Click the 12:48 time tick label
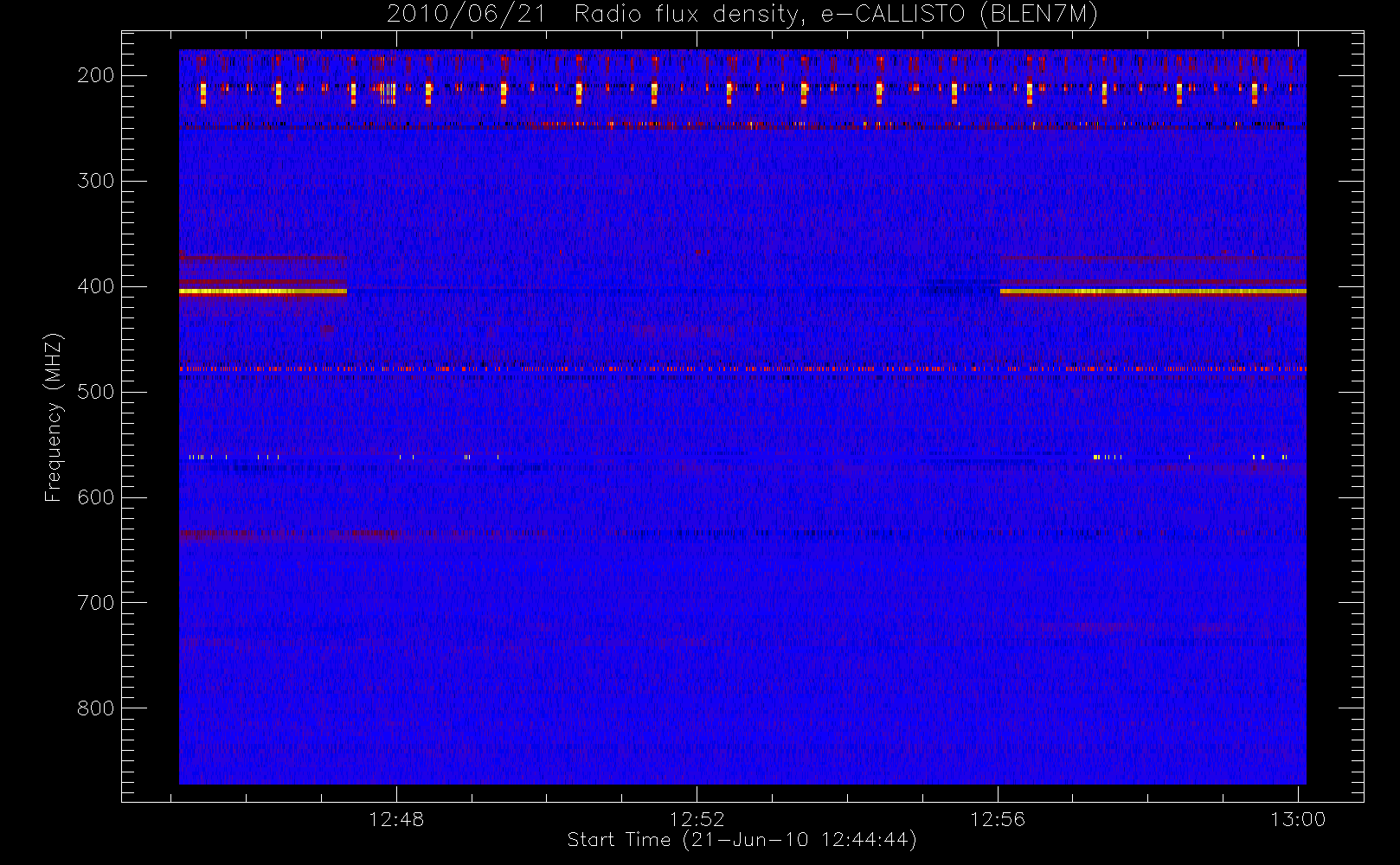 tap(396, 819)
